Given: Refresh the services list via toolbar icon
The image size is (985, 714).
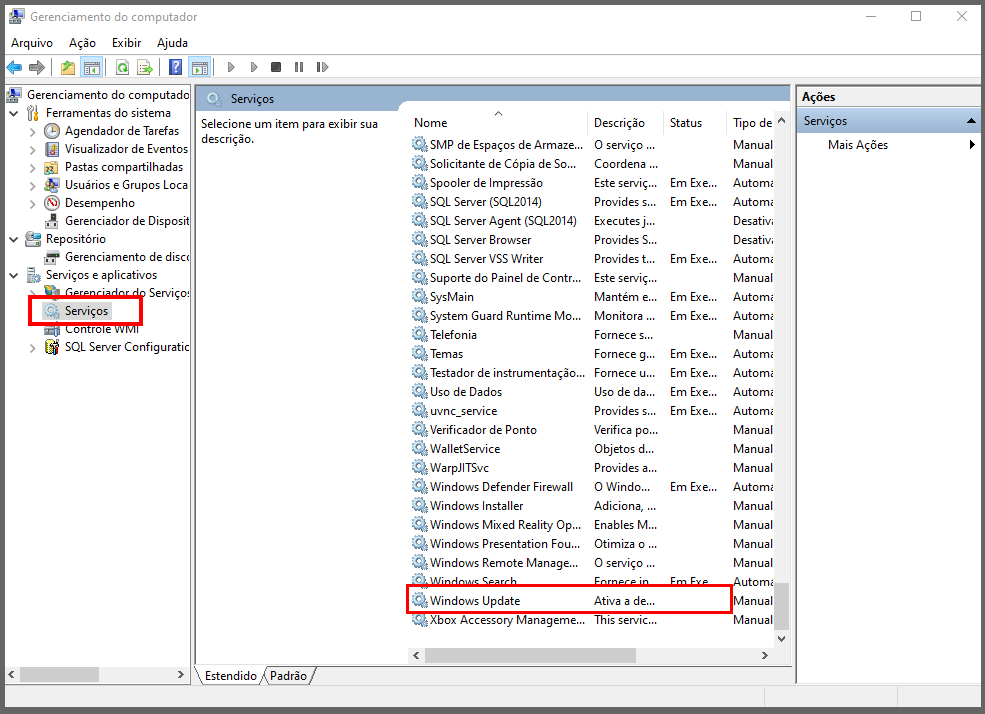Looking at the screenshot, I should coord(122,67).
